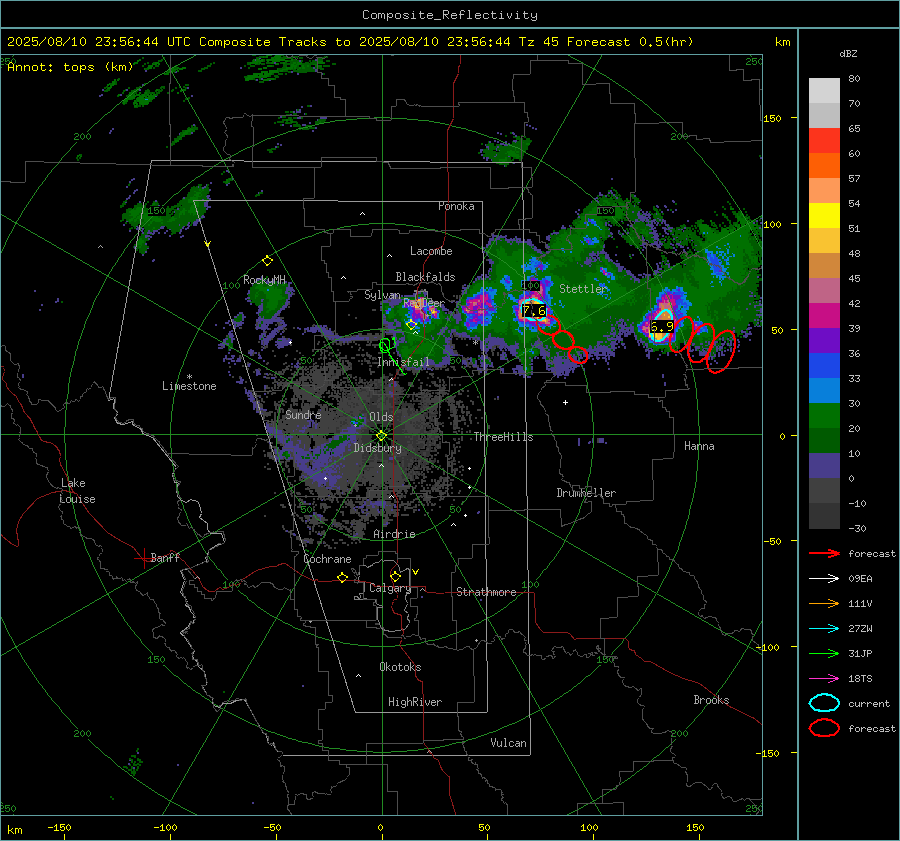Click the Banff town label

165,557
